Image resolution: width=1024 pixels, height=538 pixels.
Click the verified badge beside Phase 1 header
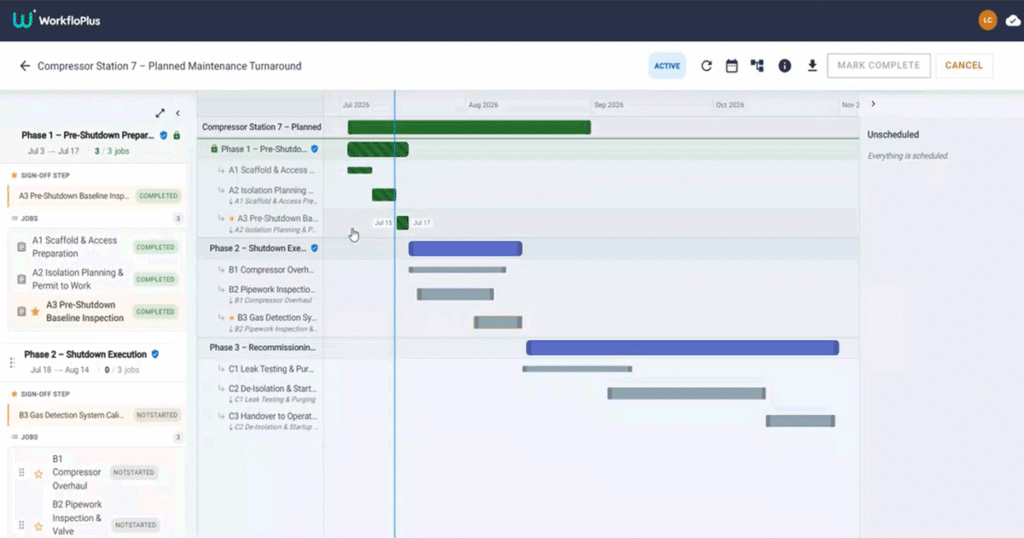163,135
